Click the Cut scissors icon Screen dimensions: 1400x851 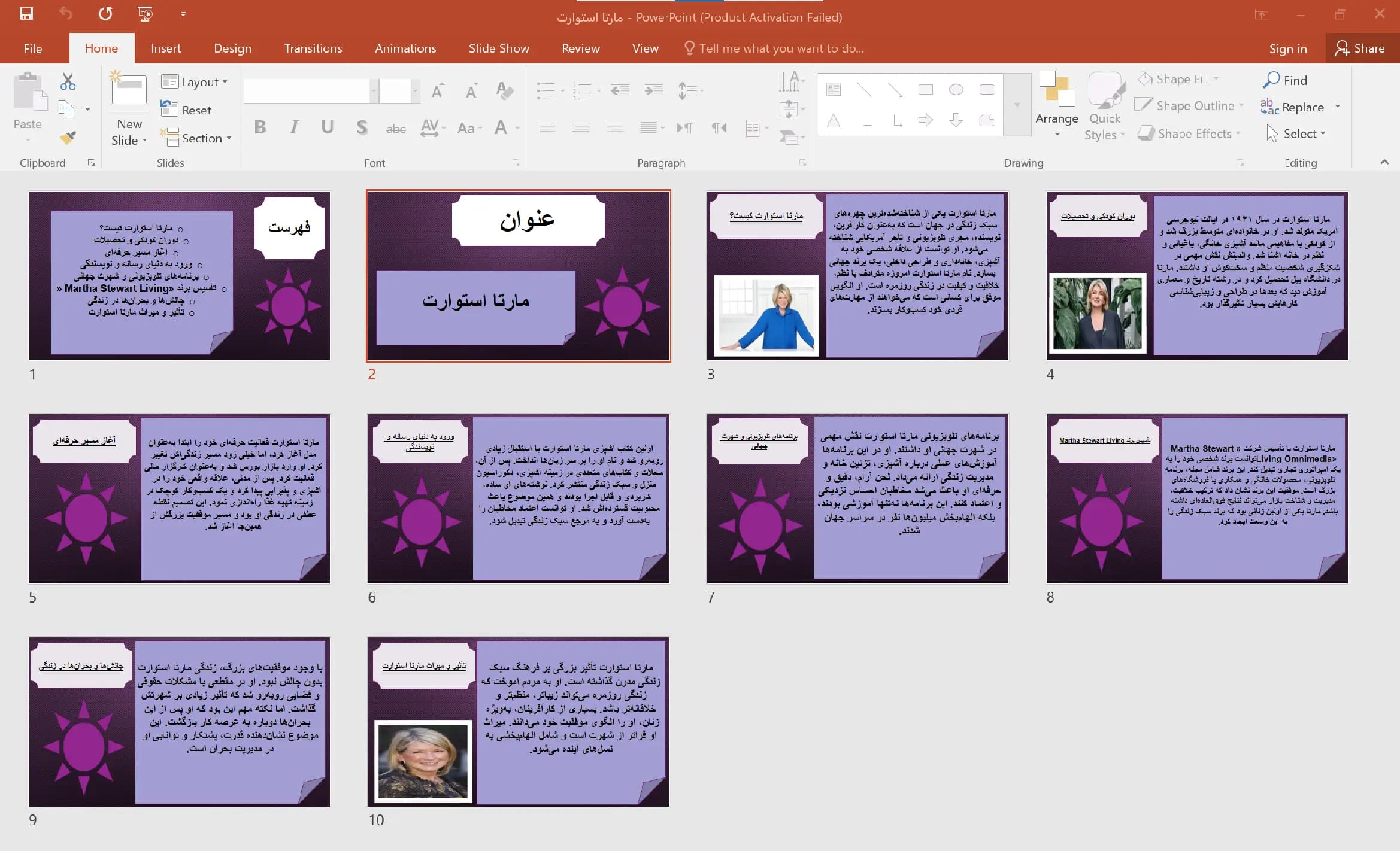68,81
